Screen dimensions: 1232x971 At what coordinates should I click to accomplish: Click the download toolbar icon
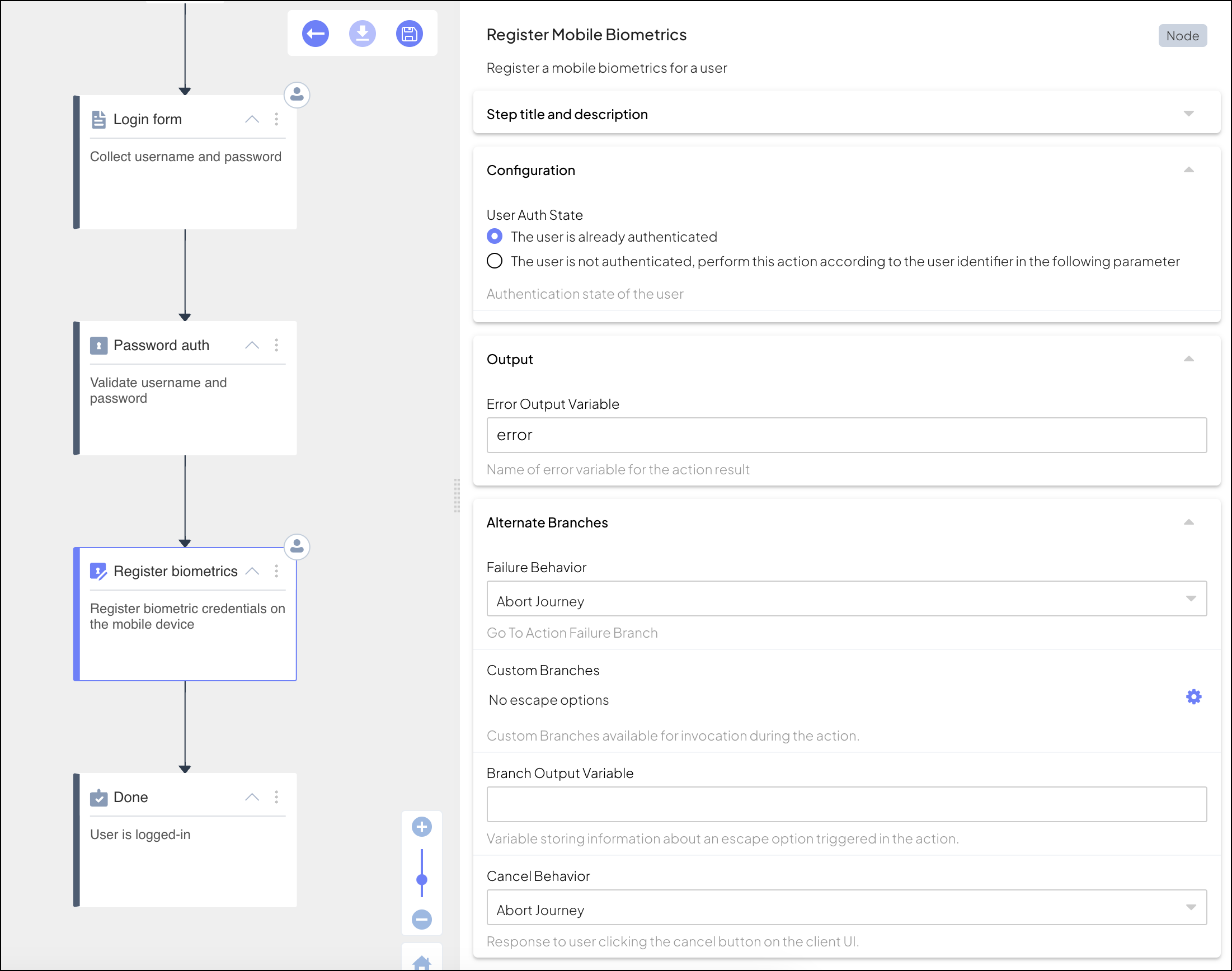(x=362, y=34)
